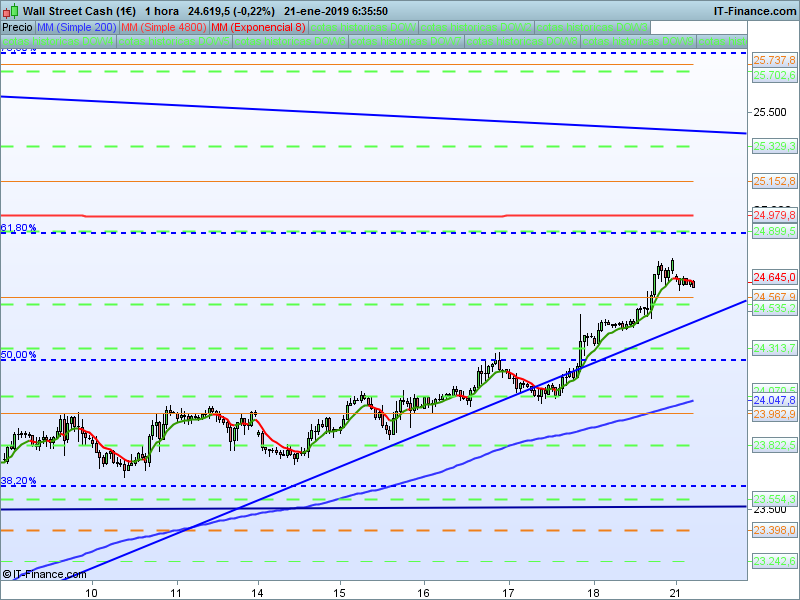Click the blue 24.047,8 moving average label

(x=774, y=400)
